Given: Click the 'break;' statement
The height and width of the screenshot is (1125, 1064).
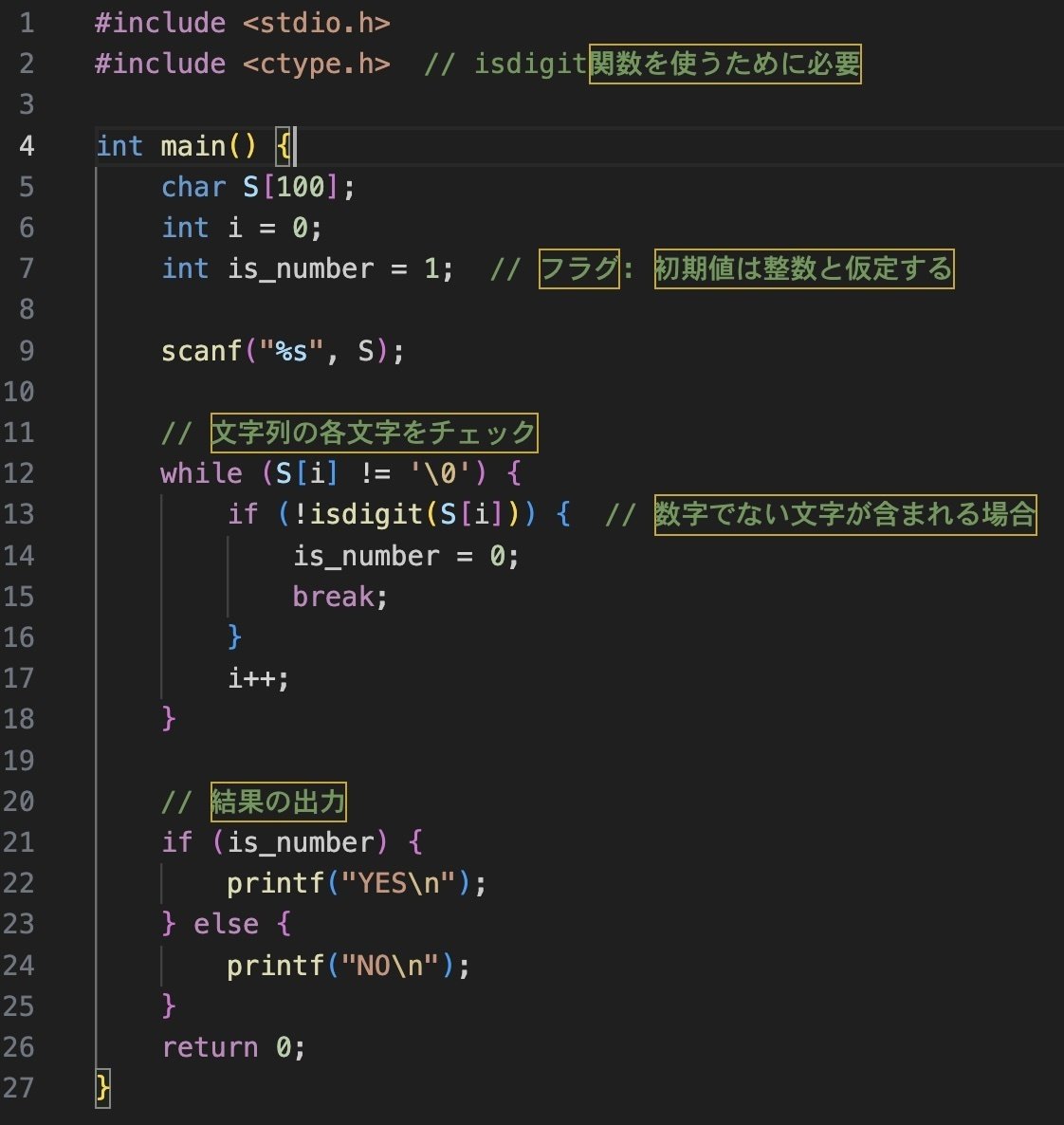Looking at the screenshot, I should [340, 597].
